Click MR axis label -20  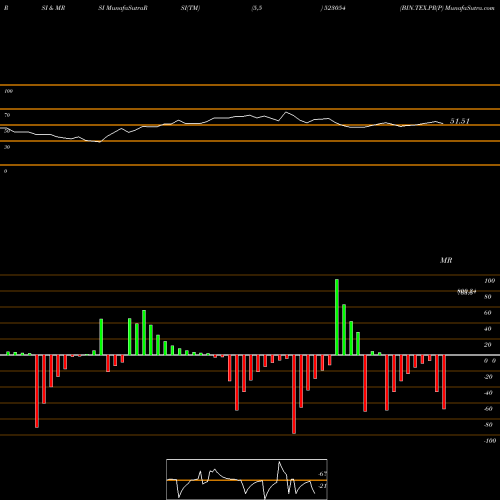488,377
